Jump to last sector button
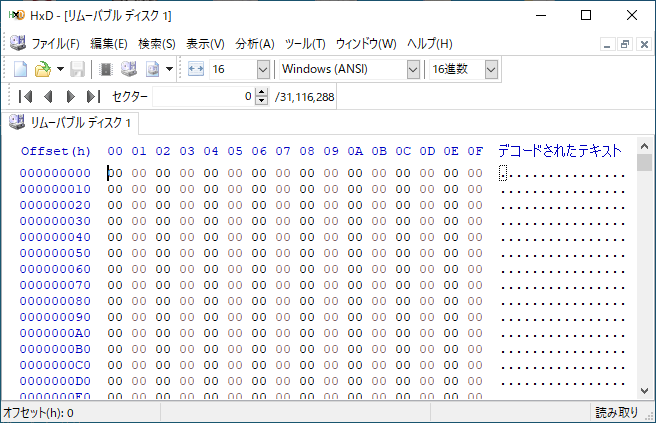Viewport: 656px width, 423px height. pyautogui.click(x=93, y=97)
